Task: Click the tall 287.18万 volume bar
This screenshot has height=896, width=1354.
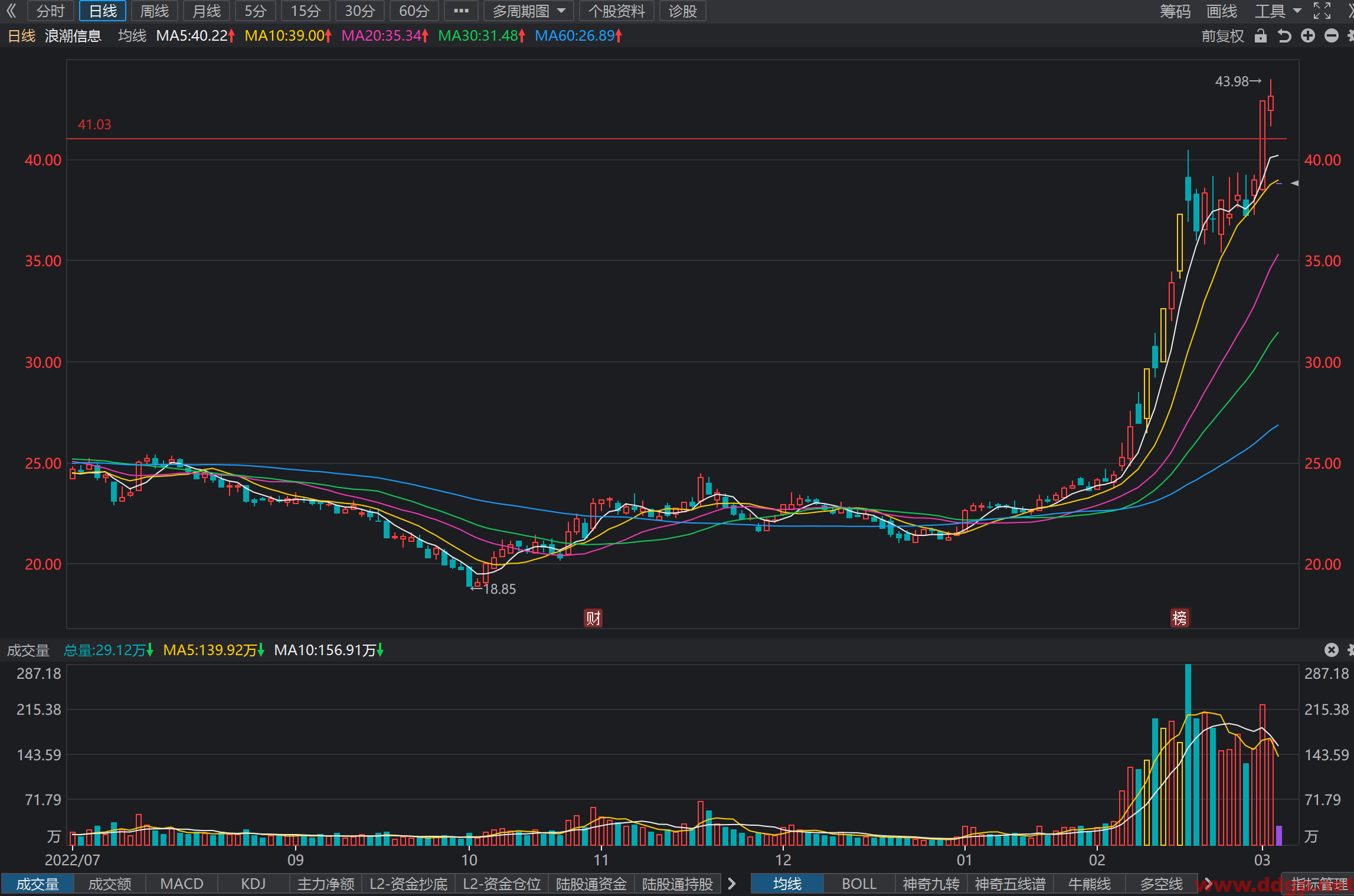Action: pos(1188,755)
